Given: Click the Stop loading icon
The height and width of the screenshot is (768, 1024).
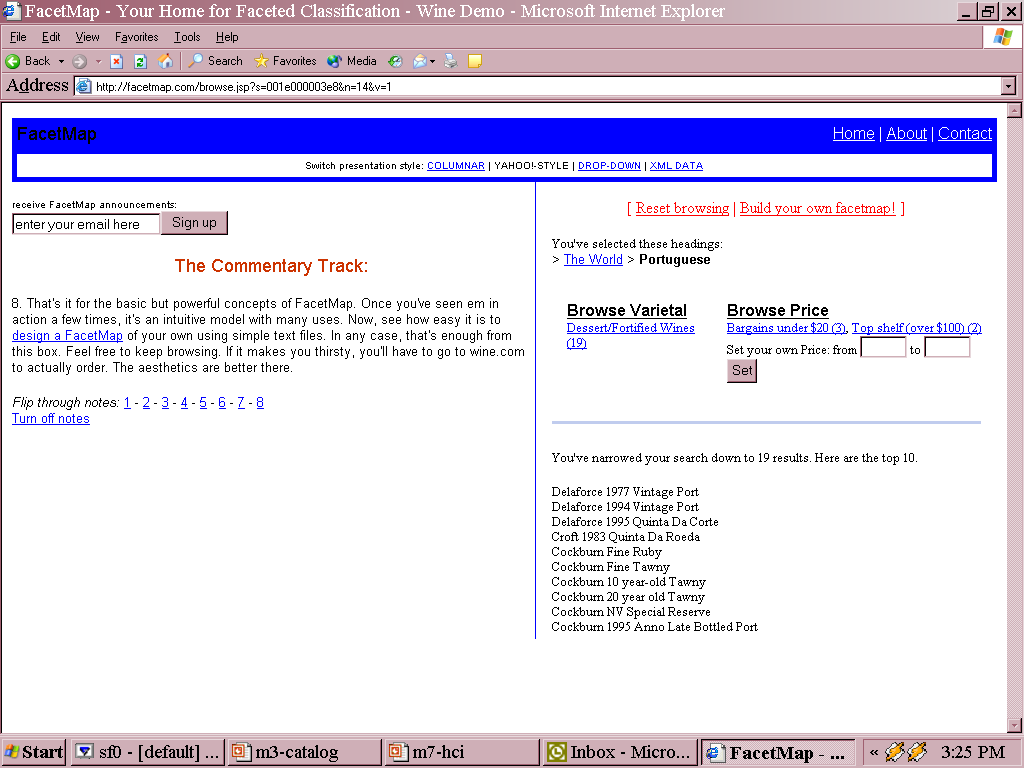Looking at the screenshot, I should click(x=116, y=61).
